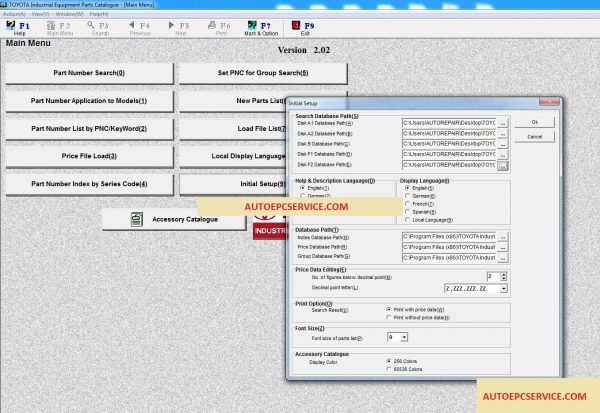
Task: Click Set PNC for Group Search(5)
Action: tap(263, 73)
